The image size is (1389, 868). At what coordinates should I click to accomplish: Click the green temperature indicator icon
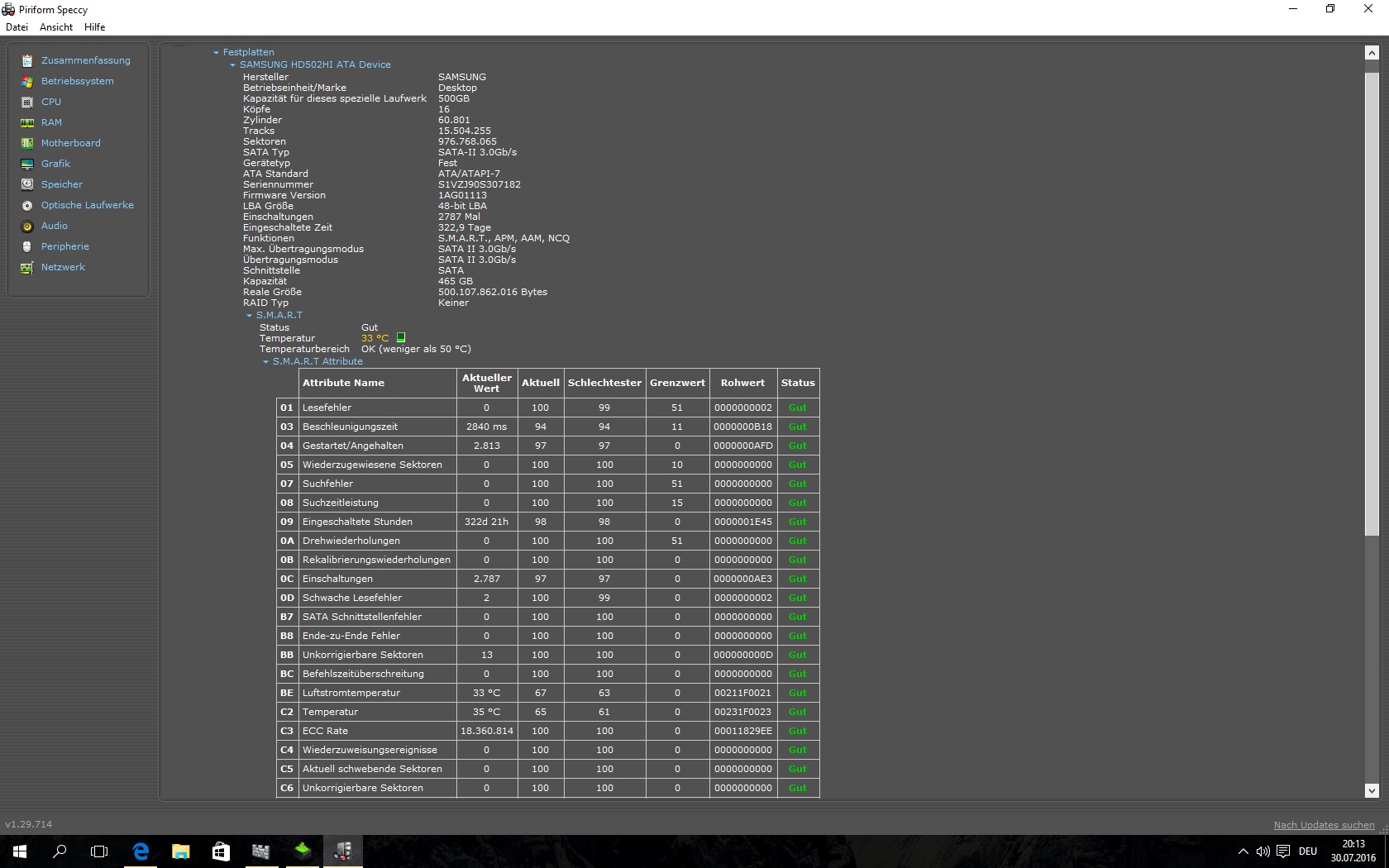(401, 337)
